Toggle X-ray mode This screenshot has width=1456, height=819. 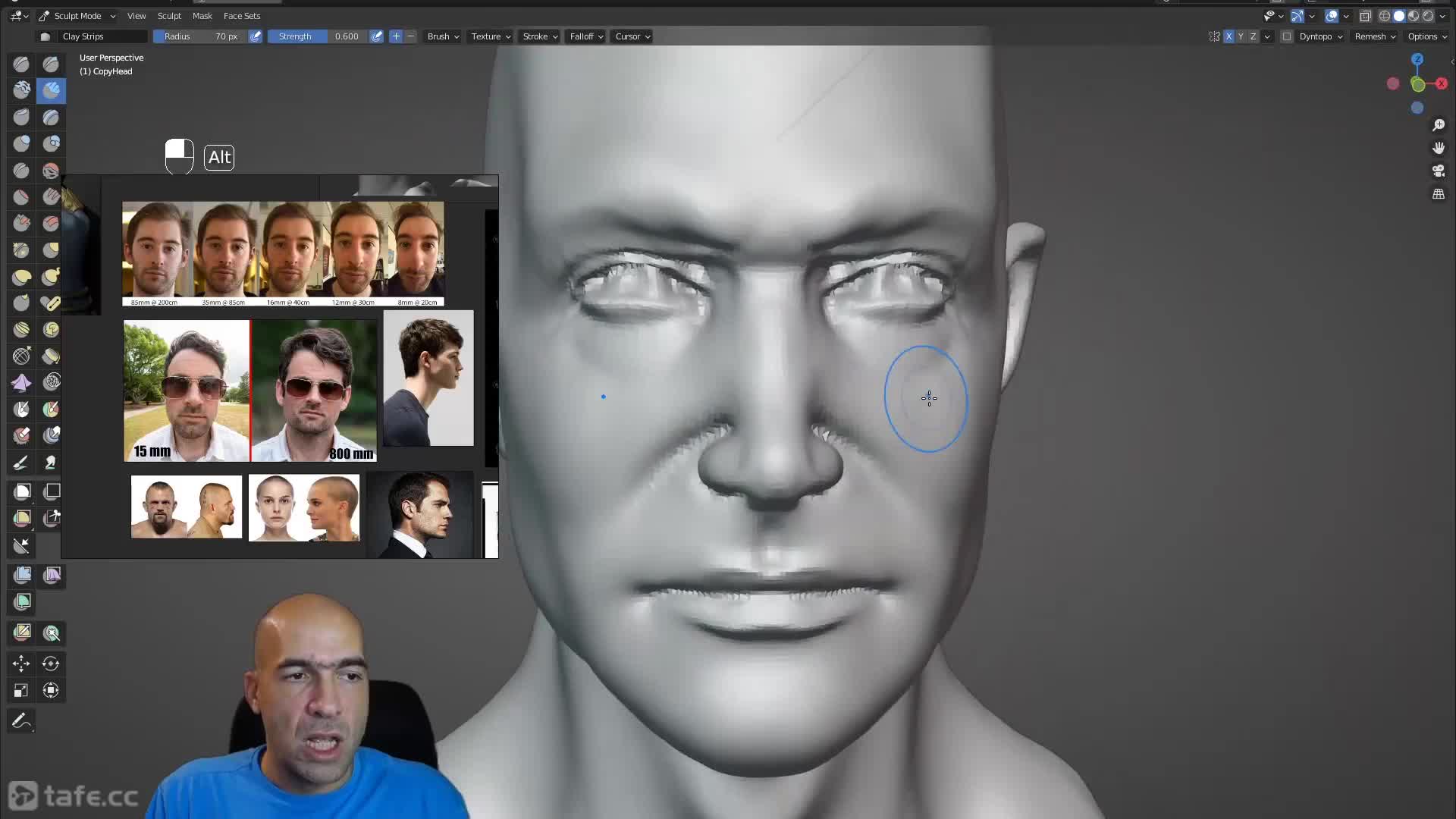click(x=1366, y=16)
